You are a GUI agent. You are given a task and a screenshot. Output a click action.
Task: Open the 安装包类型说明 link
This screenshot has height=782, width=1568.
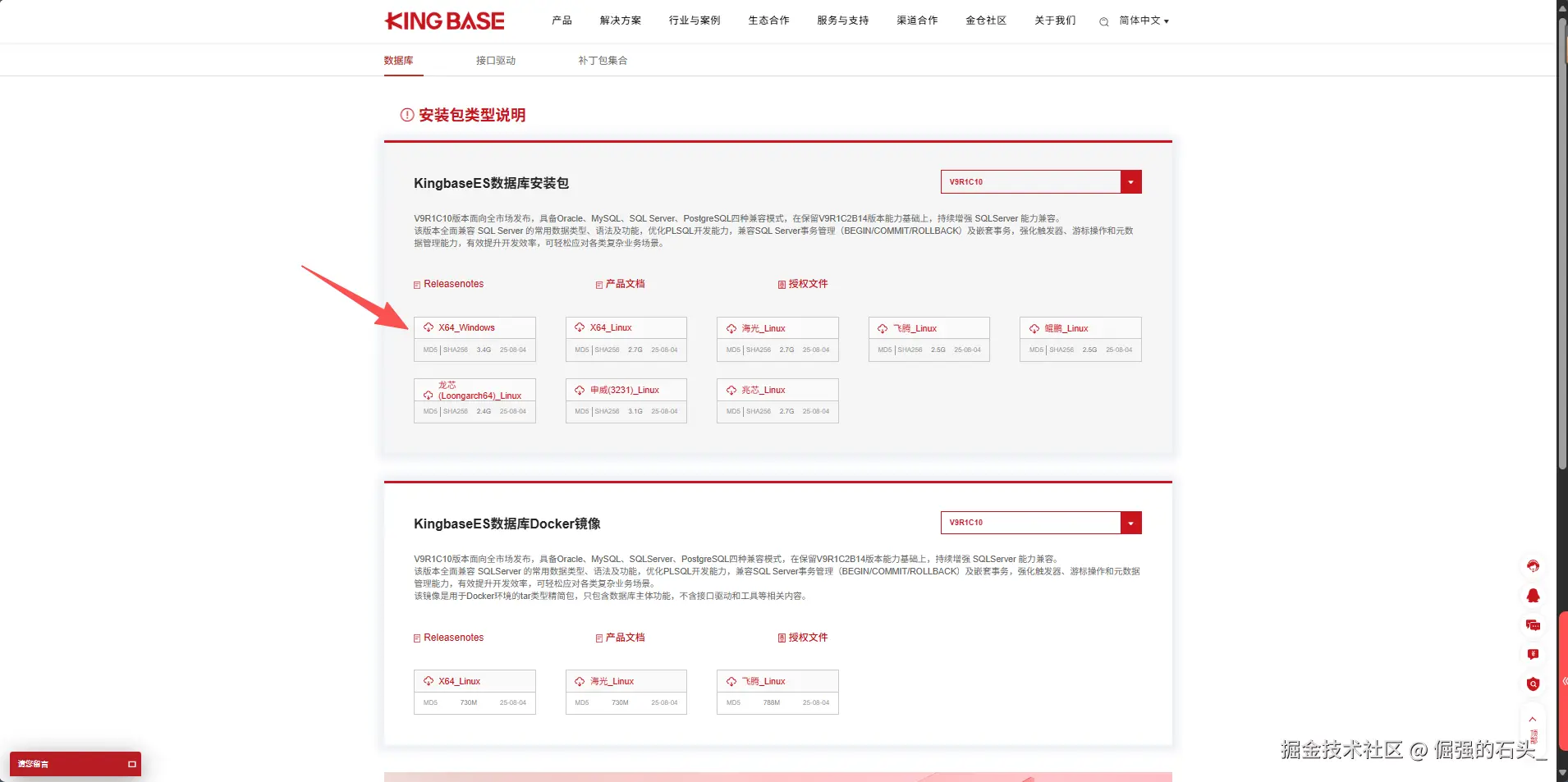472,115
